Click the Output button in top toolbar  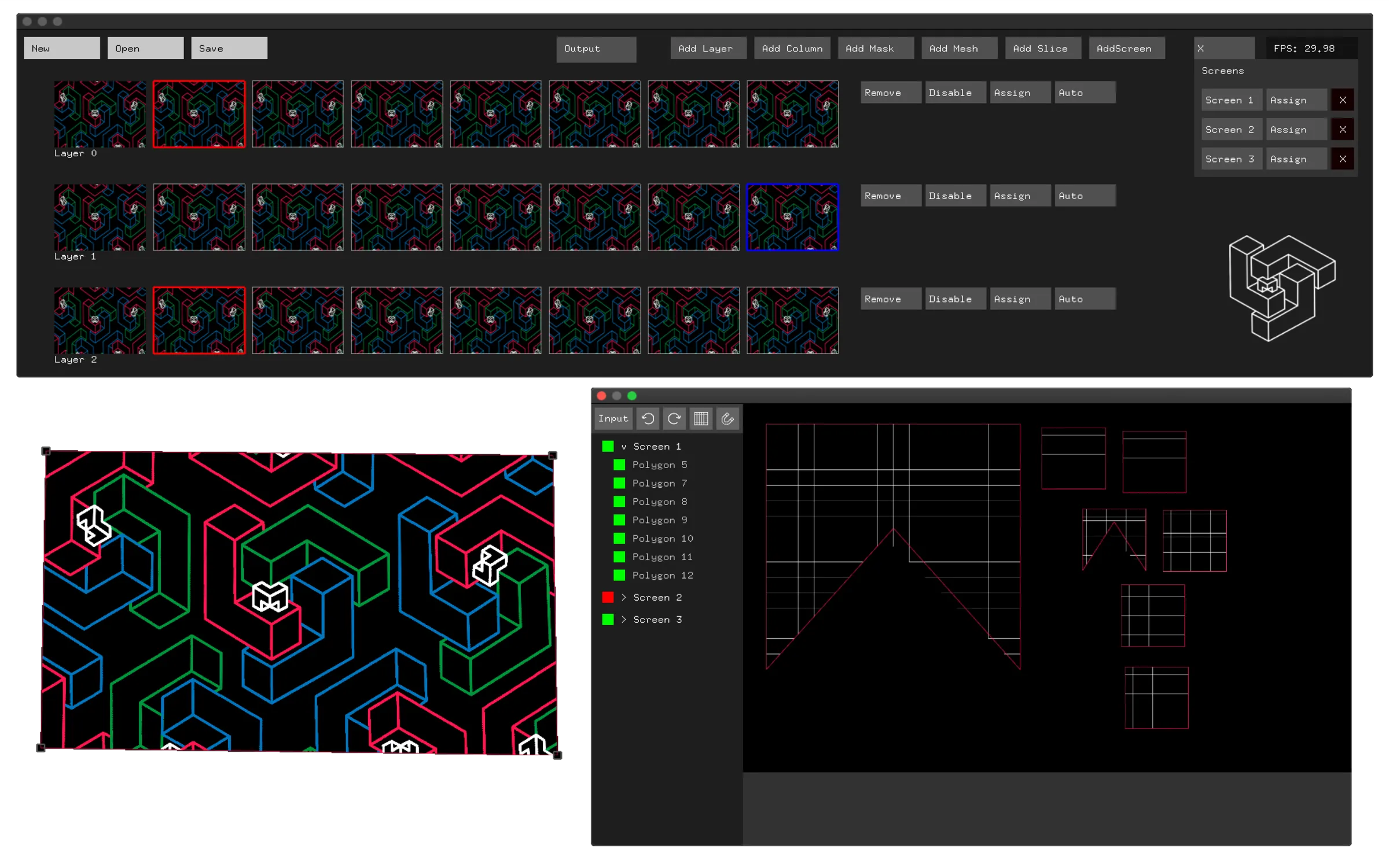point(596,49)
